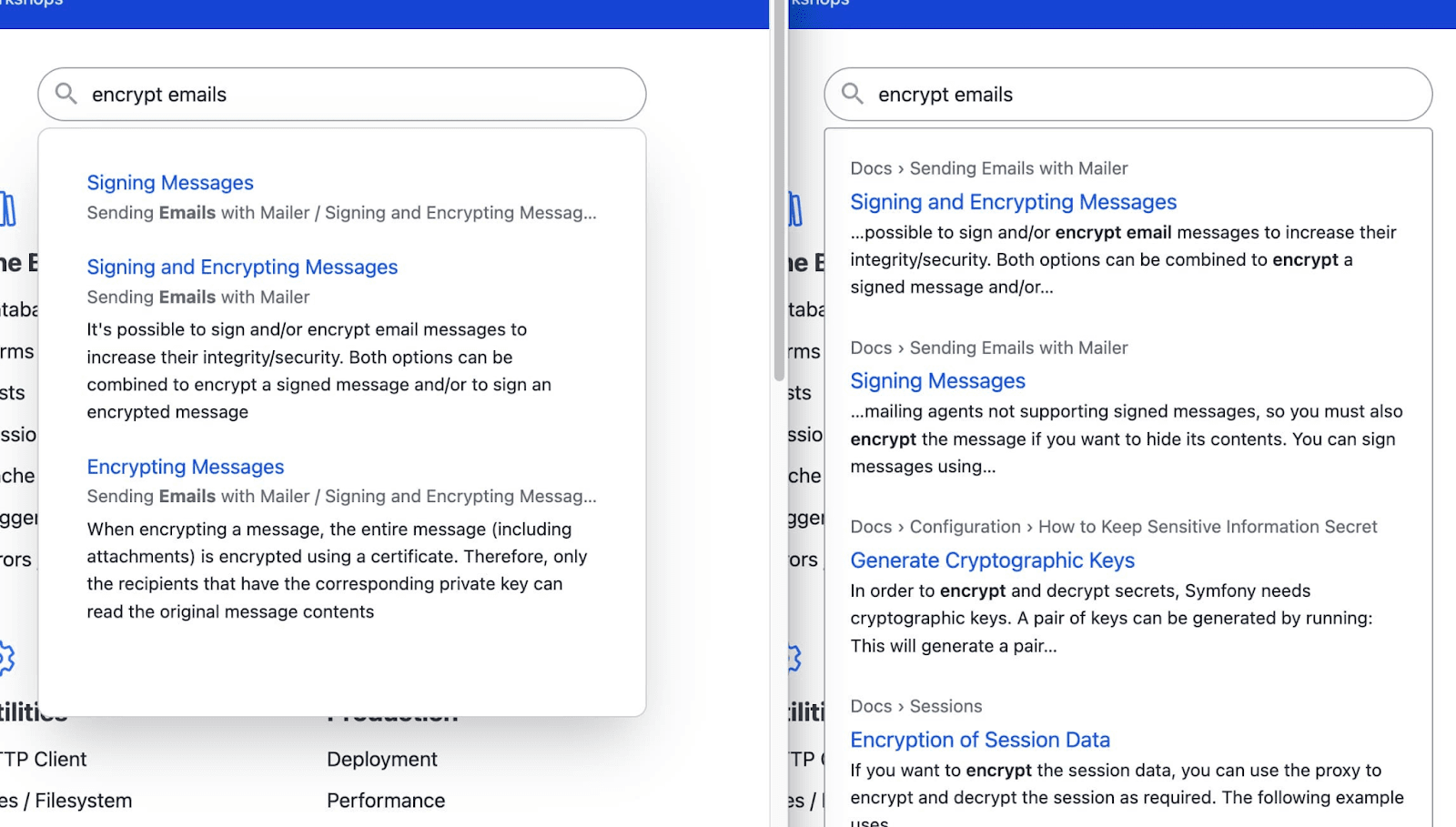Go to the Performance docs link
The image size is (1456, 827).
tap(386, 801)
